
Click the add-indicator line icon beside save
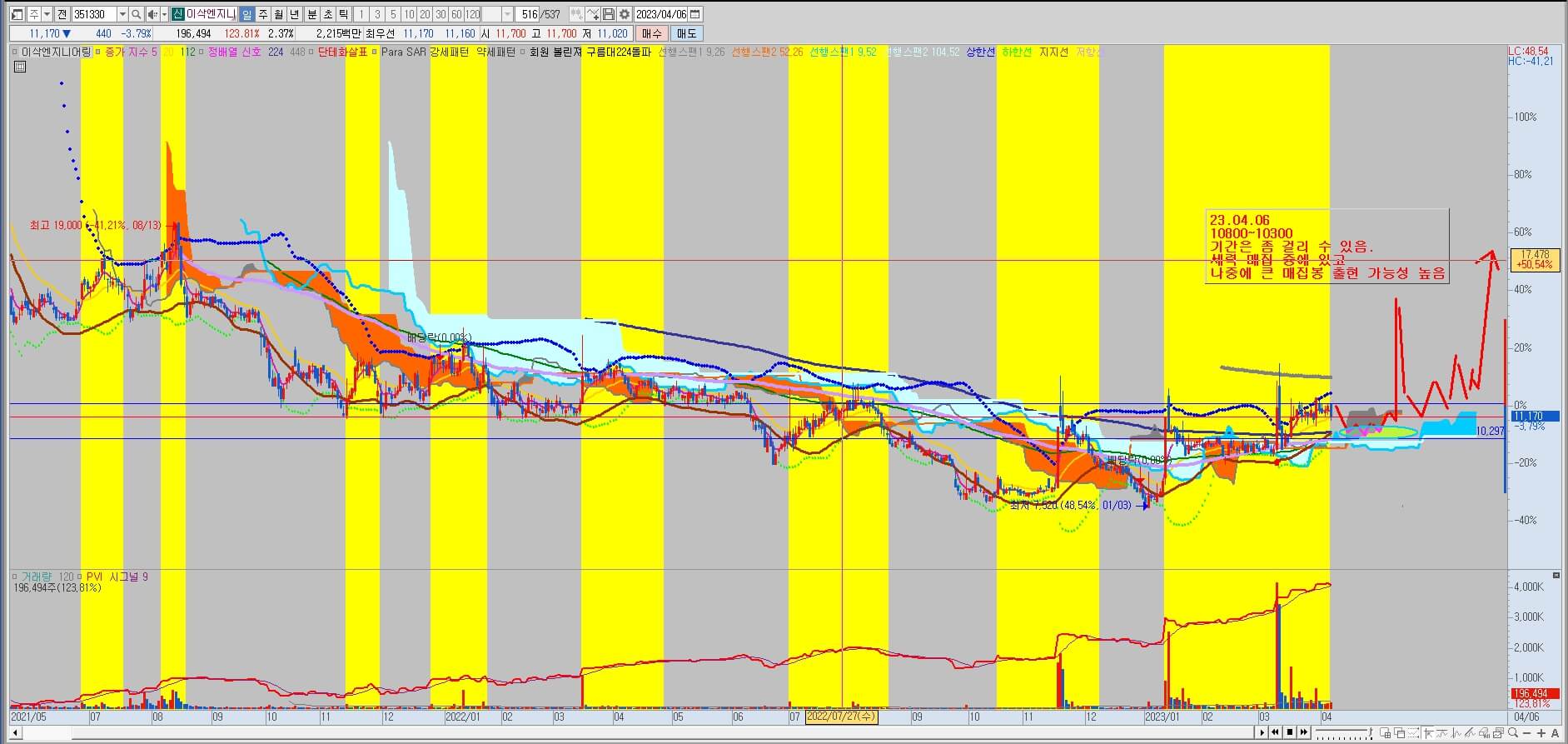pos(592,14)
